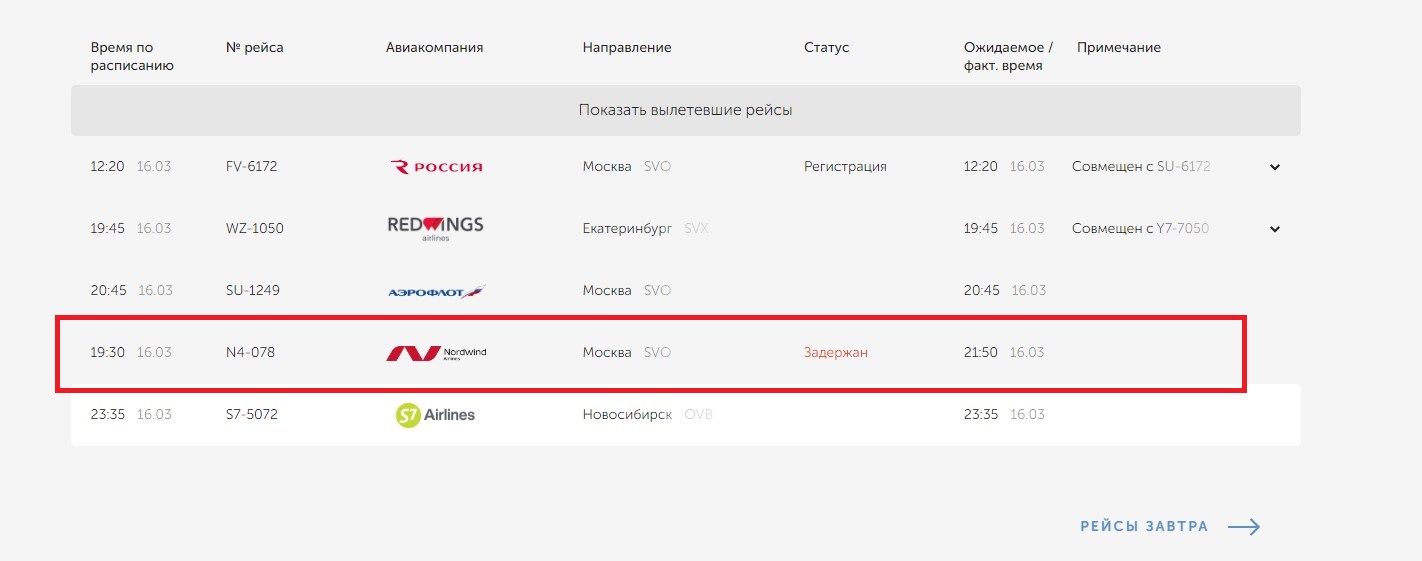Select flight number SU-1249
The height and width of the screenshot is (561, 1422).
(x=253, y=290)
